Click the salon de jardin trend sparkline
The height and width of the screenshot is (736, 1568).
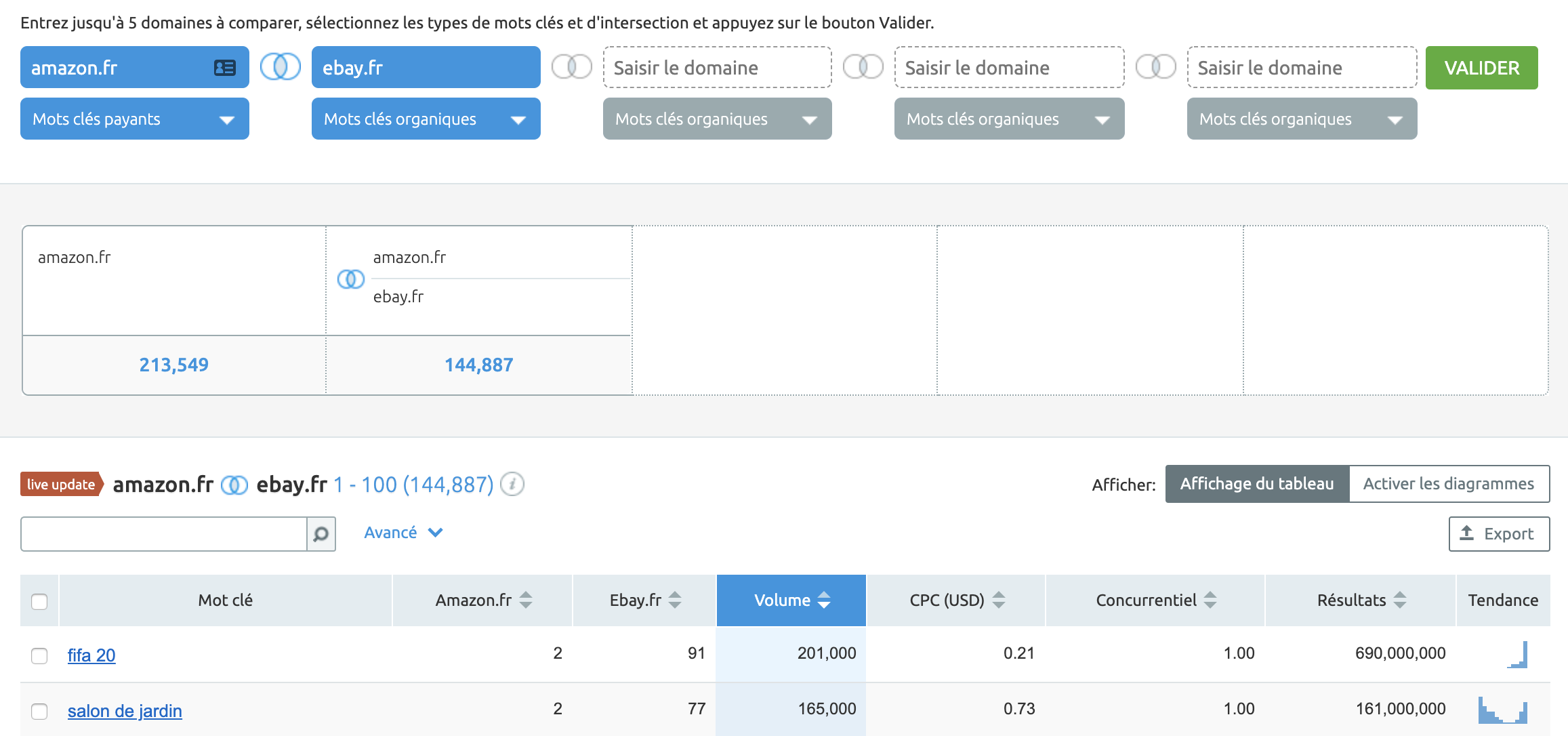coord(1503,710)
